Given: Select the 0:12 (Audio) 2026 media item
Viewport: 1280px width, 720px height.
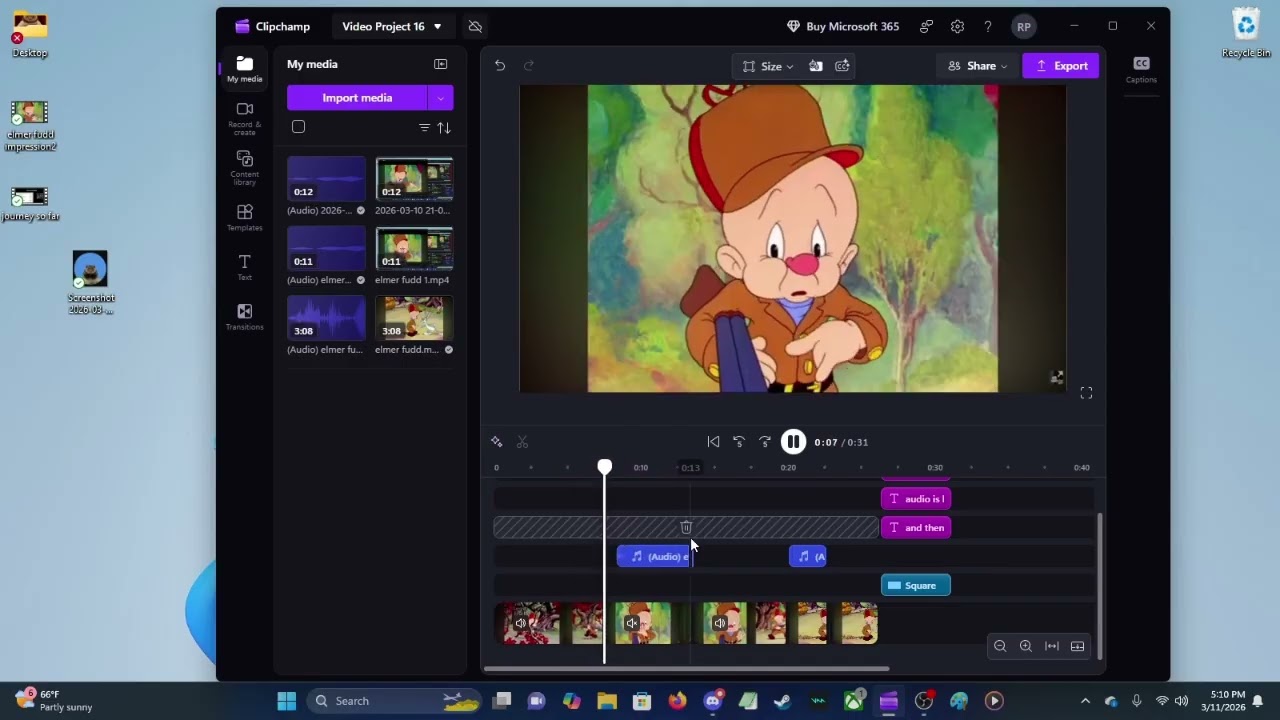Looking at the screenshot, I should (x=326, y=179).
